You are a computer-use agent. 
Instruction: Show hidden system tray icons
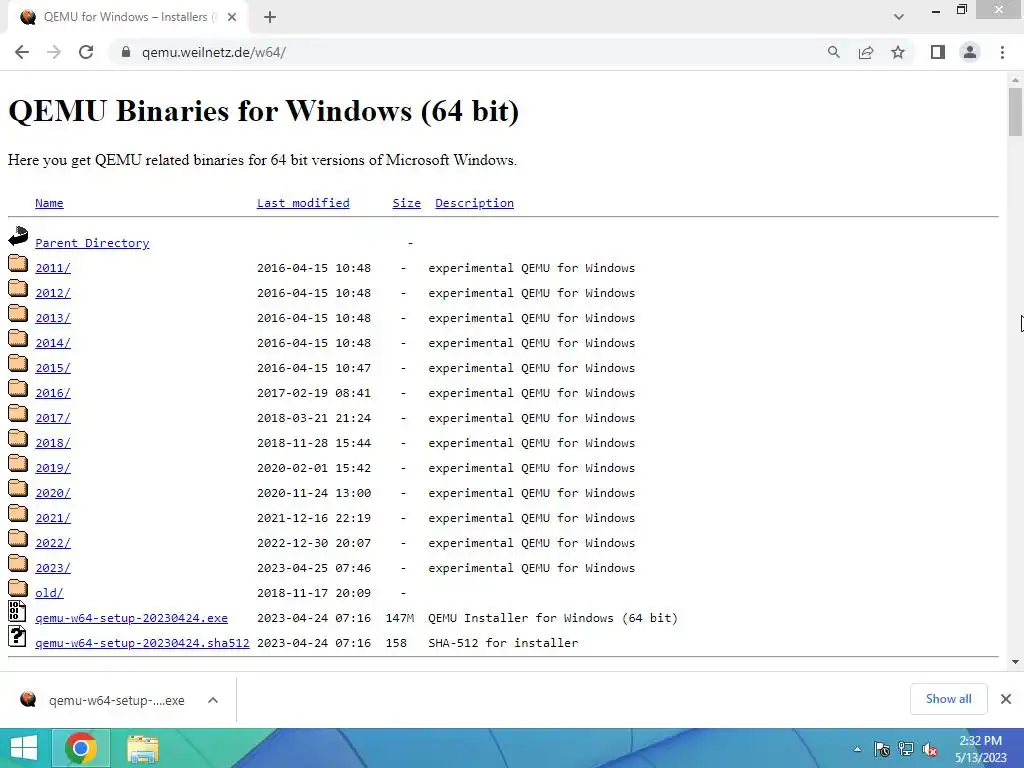pyautogui.click(x=857, y=749)
